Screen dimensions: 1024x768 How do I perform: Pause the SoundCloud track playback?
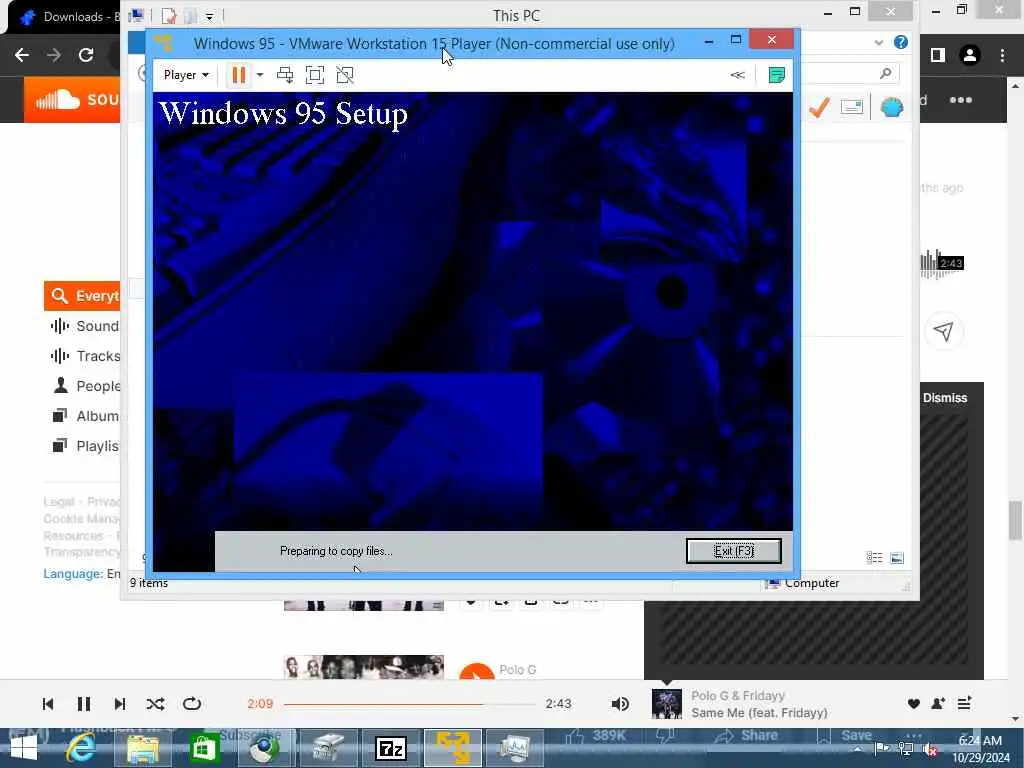(x=84, y=703)
